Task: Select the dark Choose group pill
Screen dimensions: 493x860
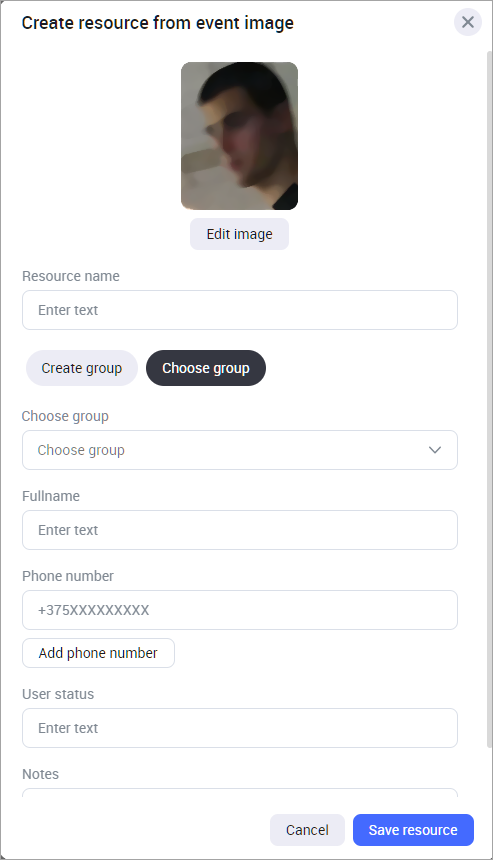Action: (x=206, y=368)
